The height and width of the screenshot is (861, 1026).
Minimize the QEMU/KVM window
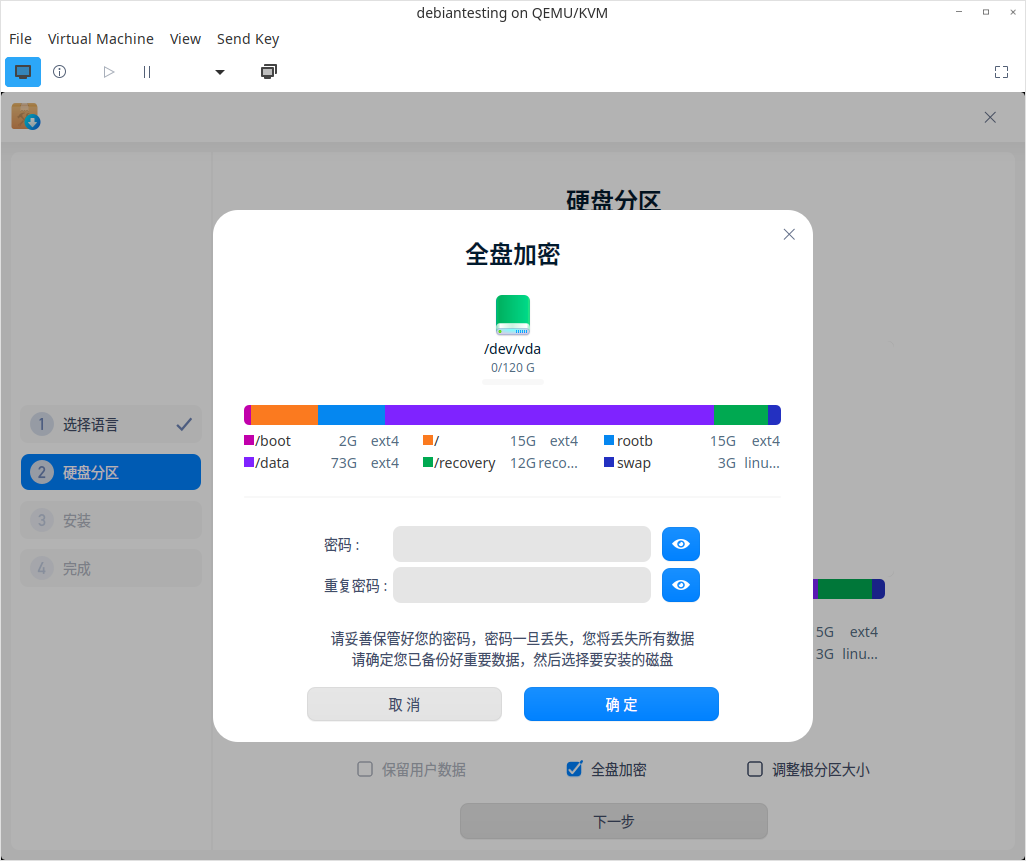tap(959, 12)
